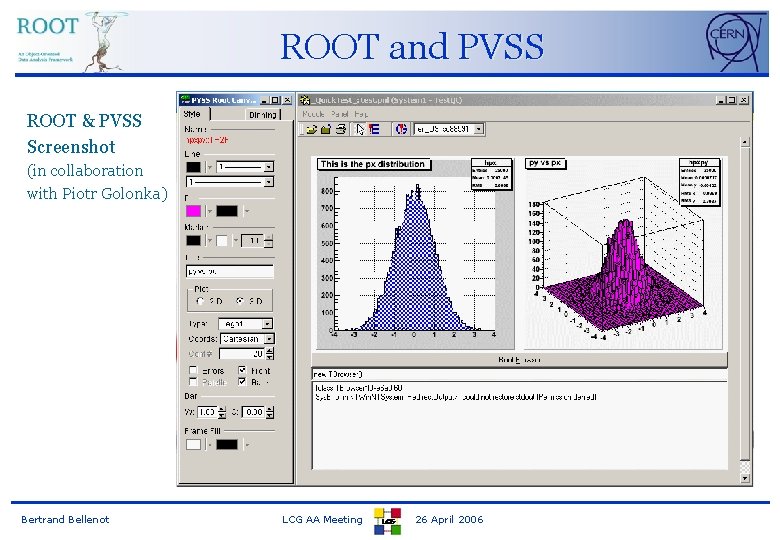Viewport: 780px width, 540px height.
Task: Click the Bar W value field
Action: (x=207, y=412)
